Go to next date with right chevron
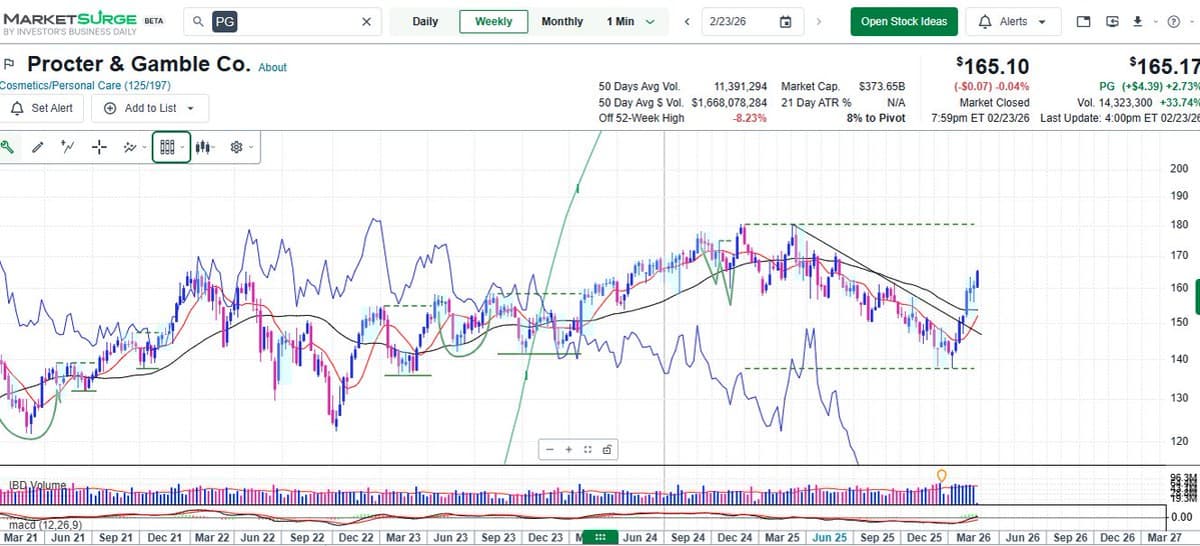1200x546 pixels. (819, 21)
